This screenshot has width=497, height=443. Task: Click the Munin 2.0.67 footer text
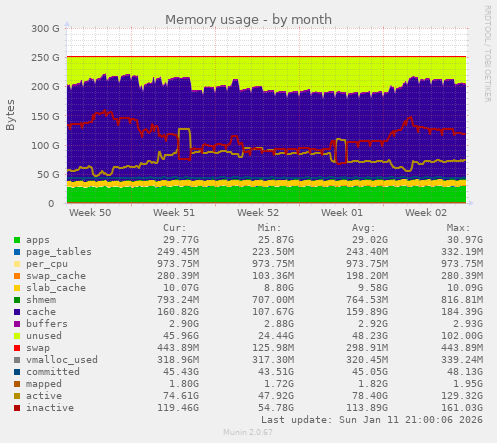(x=248, y=432)
